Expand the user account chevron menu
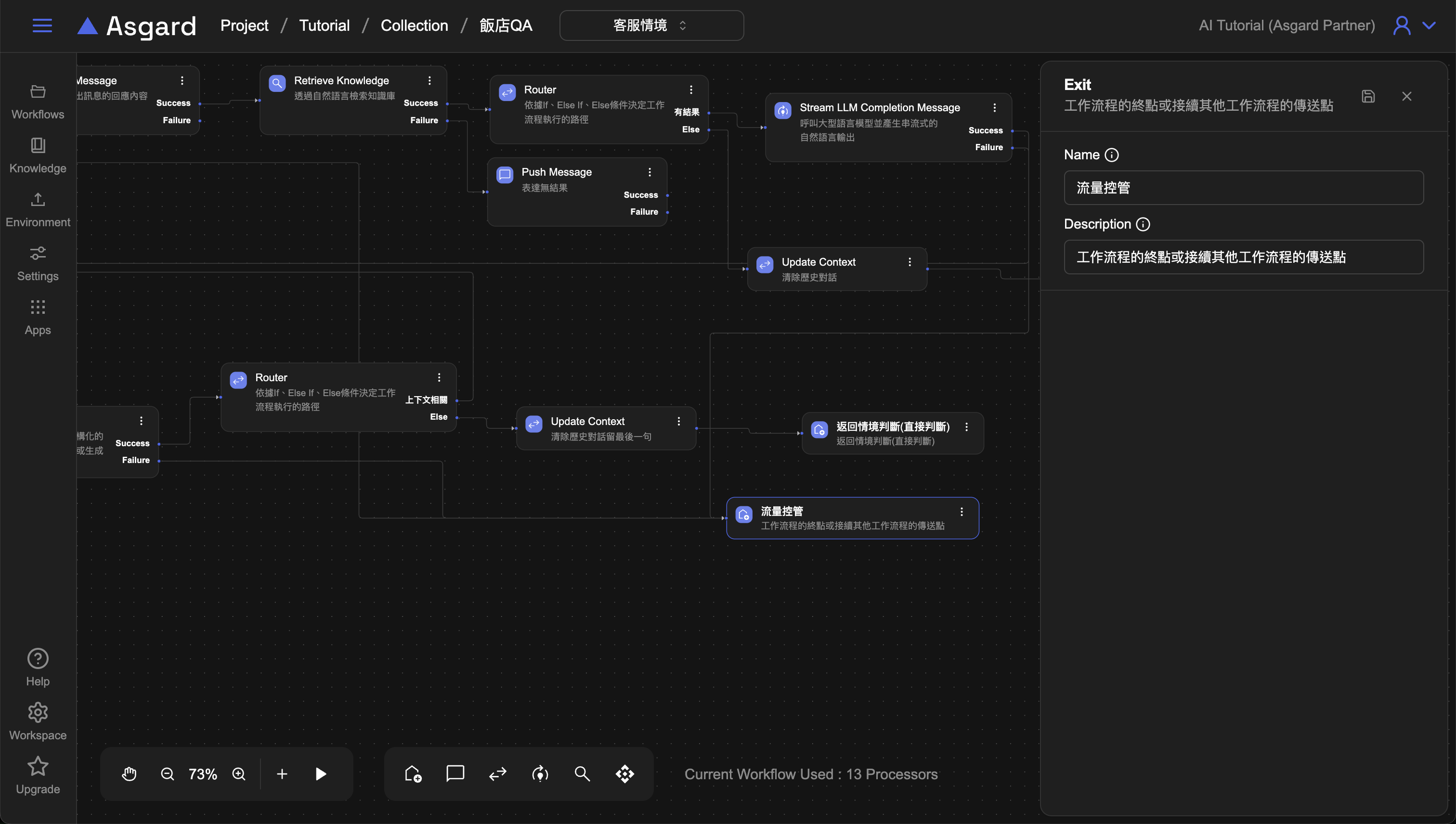This screenshot has width=1456, height=824. [x=1429, y=26]
